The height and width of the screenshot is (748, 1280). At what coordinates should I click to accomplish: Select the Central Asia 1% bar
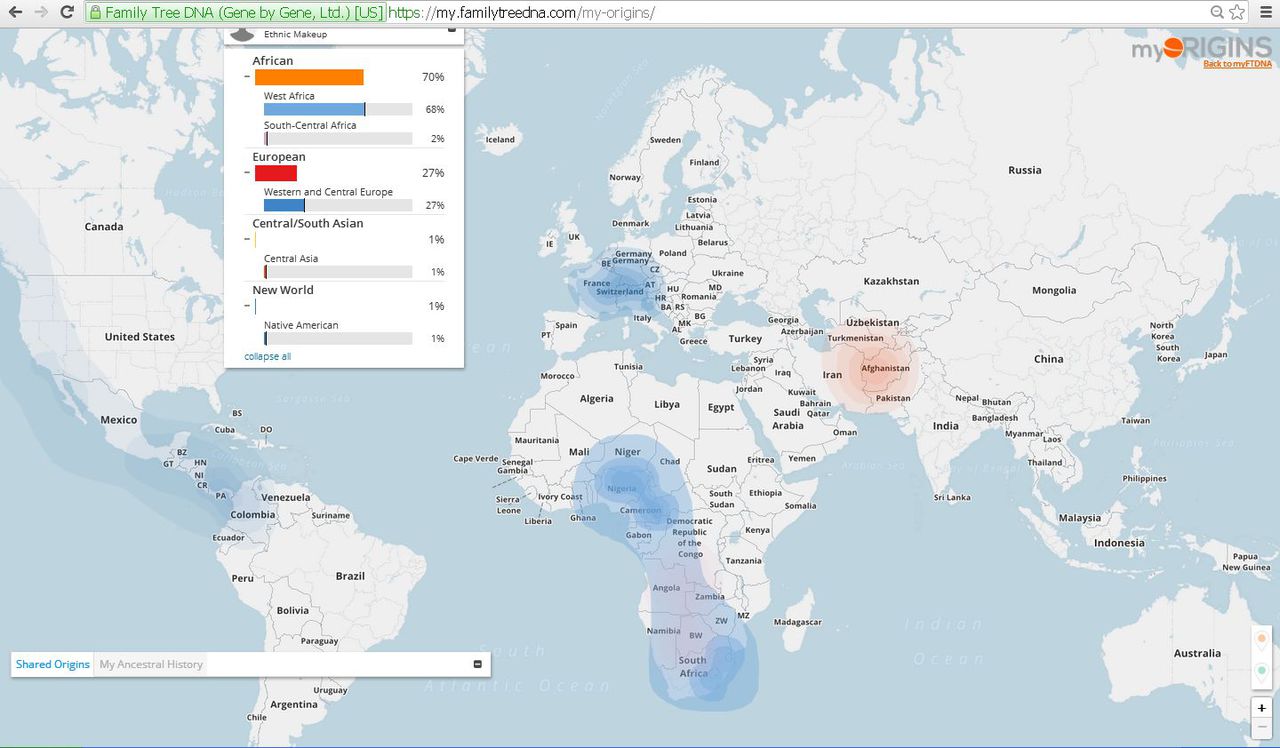tap(338, 272)
